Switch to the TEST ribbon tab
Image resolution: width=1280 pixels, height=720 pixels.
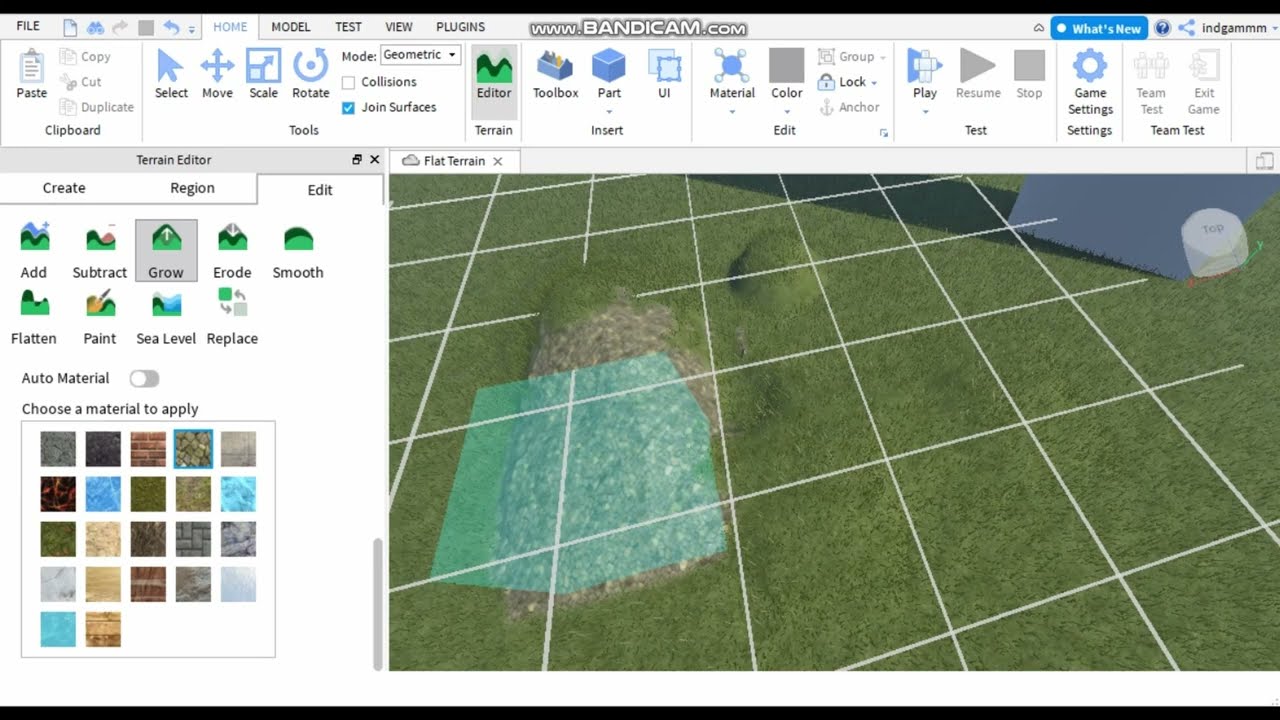pyautogui.click(x=349, y=27)
